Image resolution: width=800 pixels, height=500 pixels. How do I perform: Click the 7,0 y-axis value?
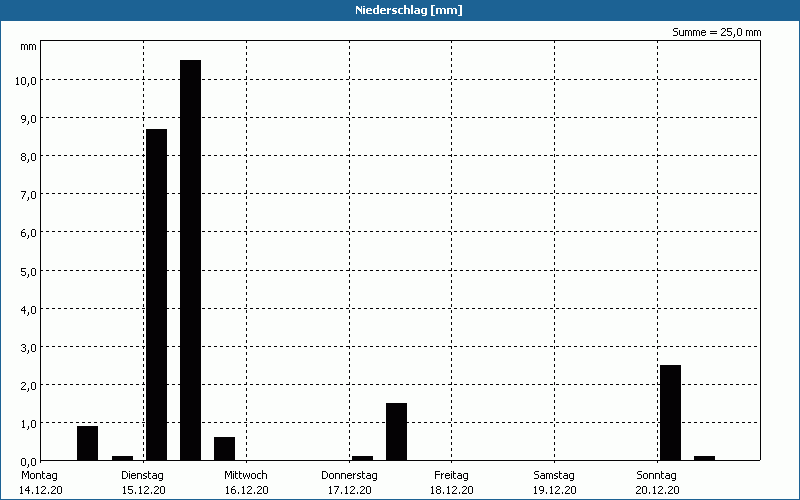28,194
